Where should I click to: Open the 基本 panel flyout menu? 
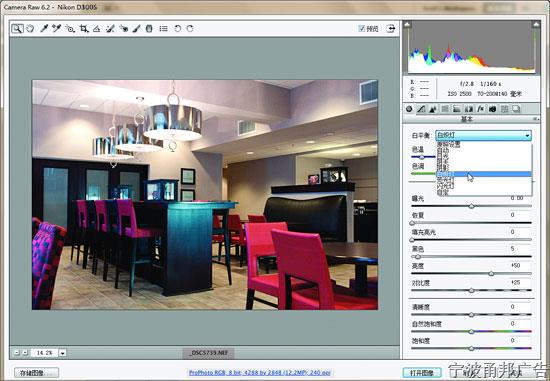536,119
